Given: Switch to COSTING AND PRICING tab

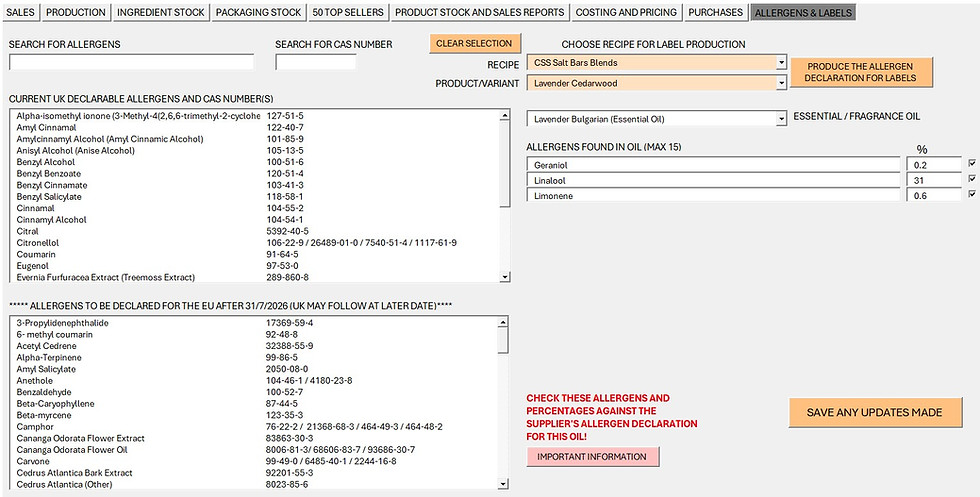Looking at the screenshot, I should (626, 12).
